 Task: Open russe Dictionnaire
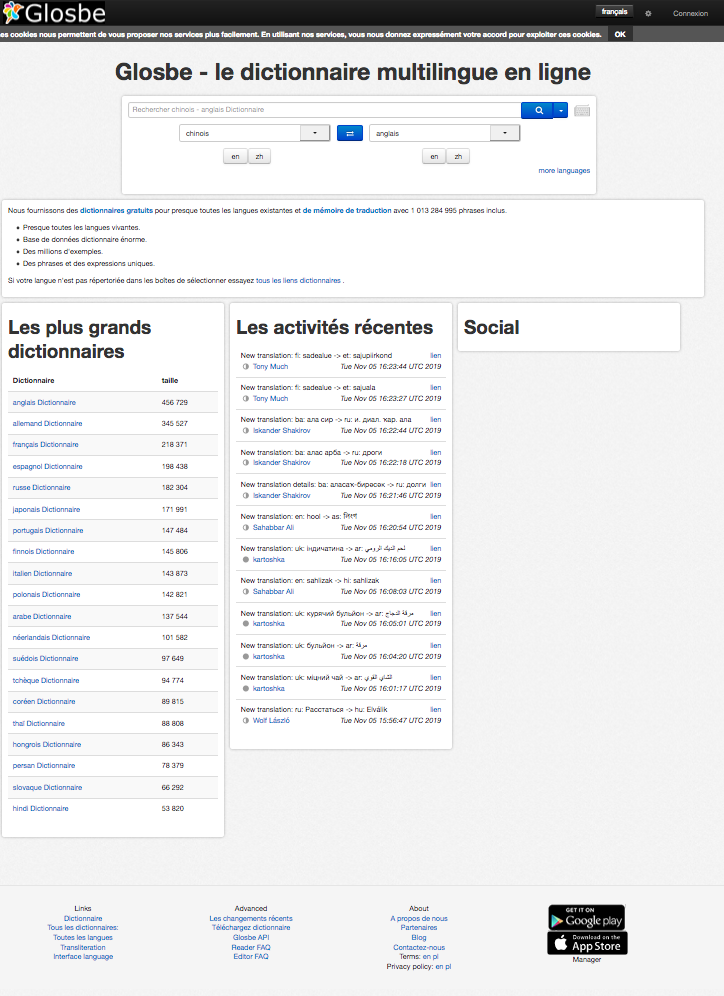coord(41,487)
